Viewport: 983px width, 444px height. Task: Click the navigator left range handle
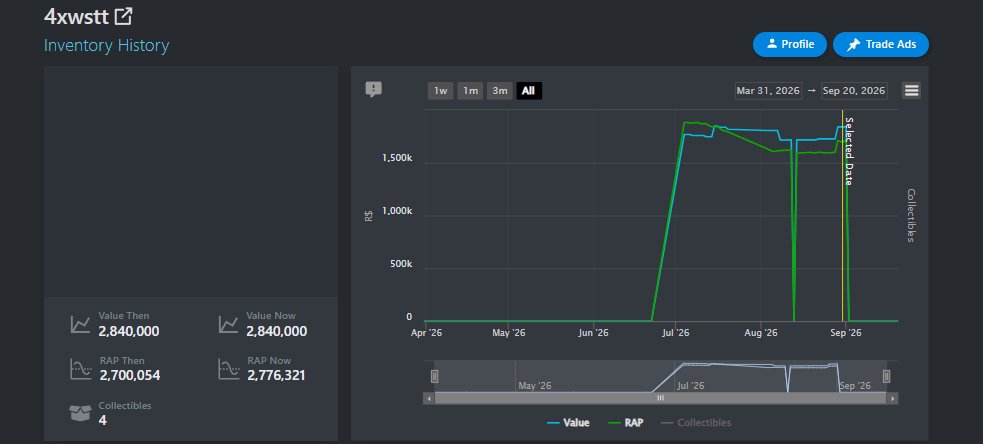click(x=434, y=376)
